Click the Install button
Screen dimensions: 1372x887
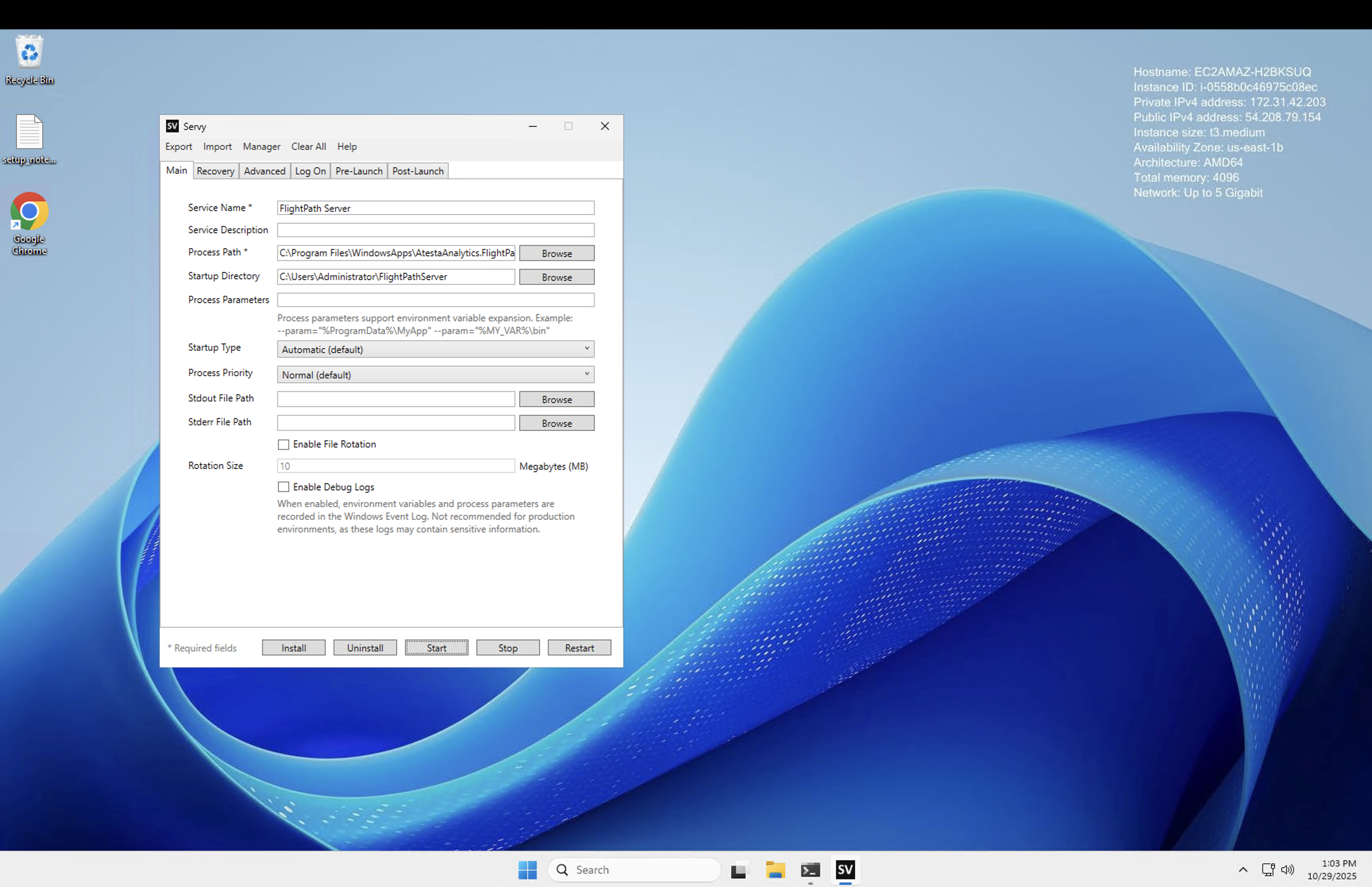294,648
